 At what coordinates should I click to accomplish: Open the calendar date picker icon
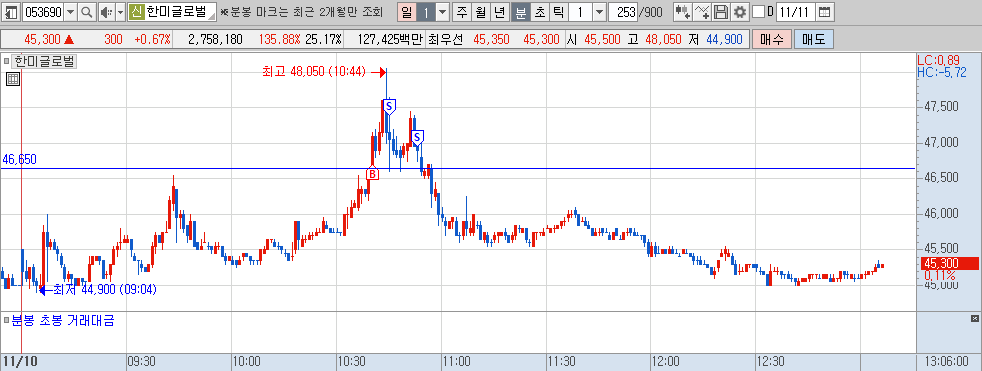(825, 12)
